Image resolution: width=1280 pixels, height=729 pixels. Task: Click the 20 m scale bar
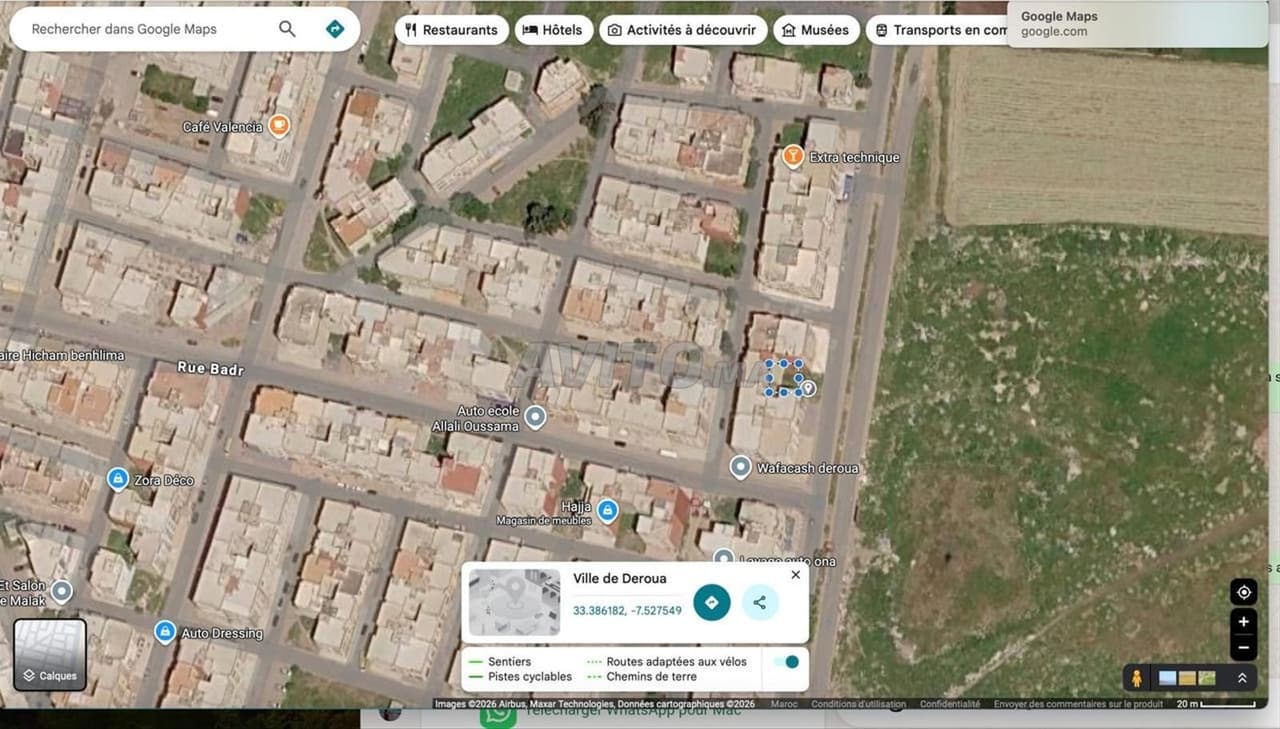tap(1216, 704)
